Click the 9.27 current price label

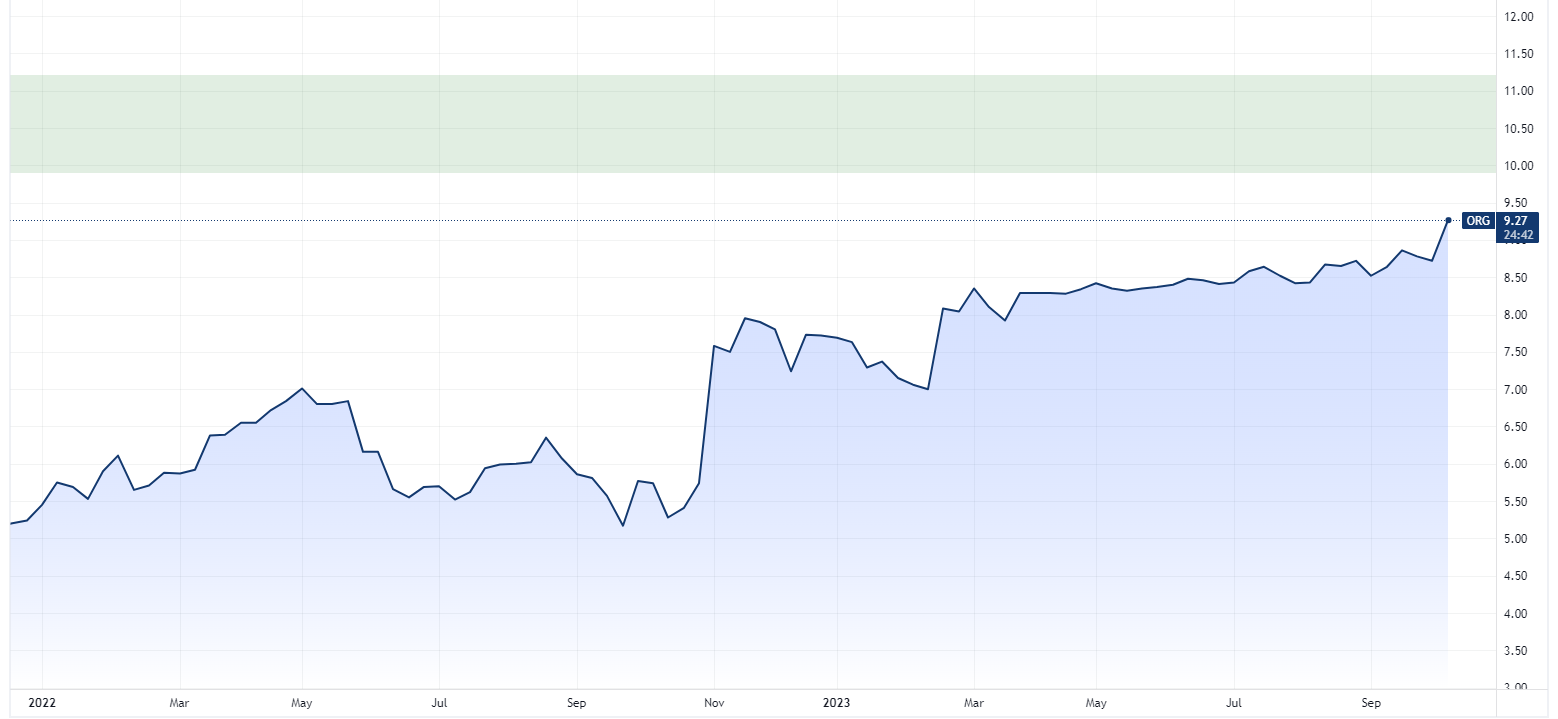(1517, 221)
